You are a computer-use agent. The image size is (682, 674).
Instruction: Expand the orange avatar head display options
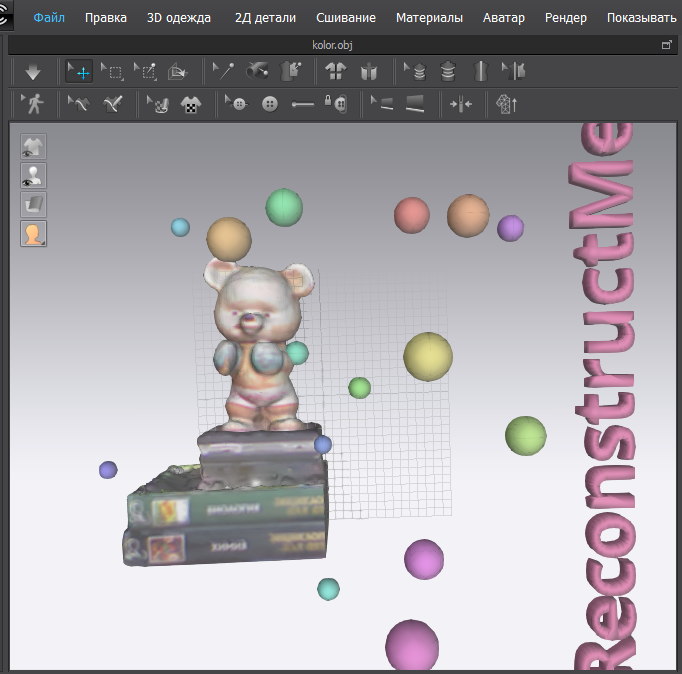[x=34, y=234]
